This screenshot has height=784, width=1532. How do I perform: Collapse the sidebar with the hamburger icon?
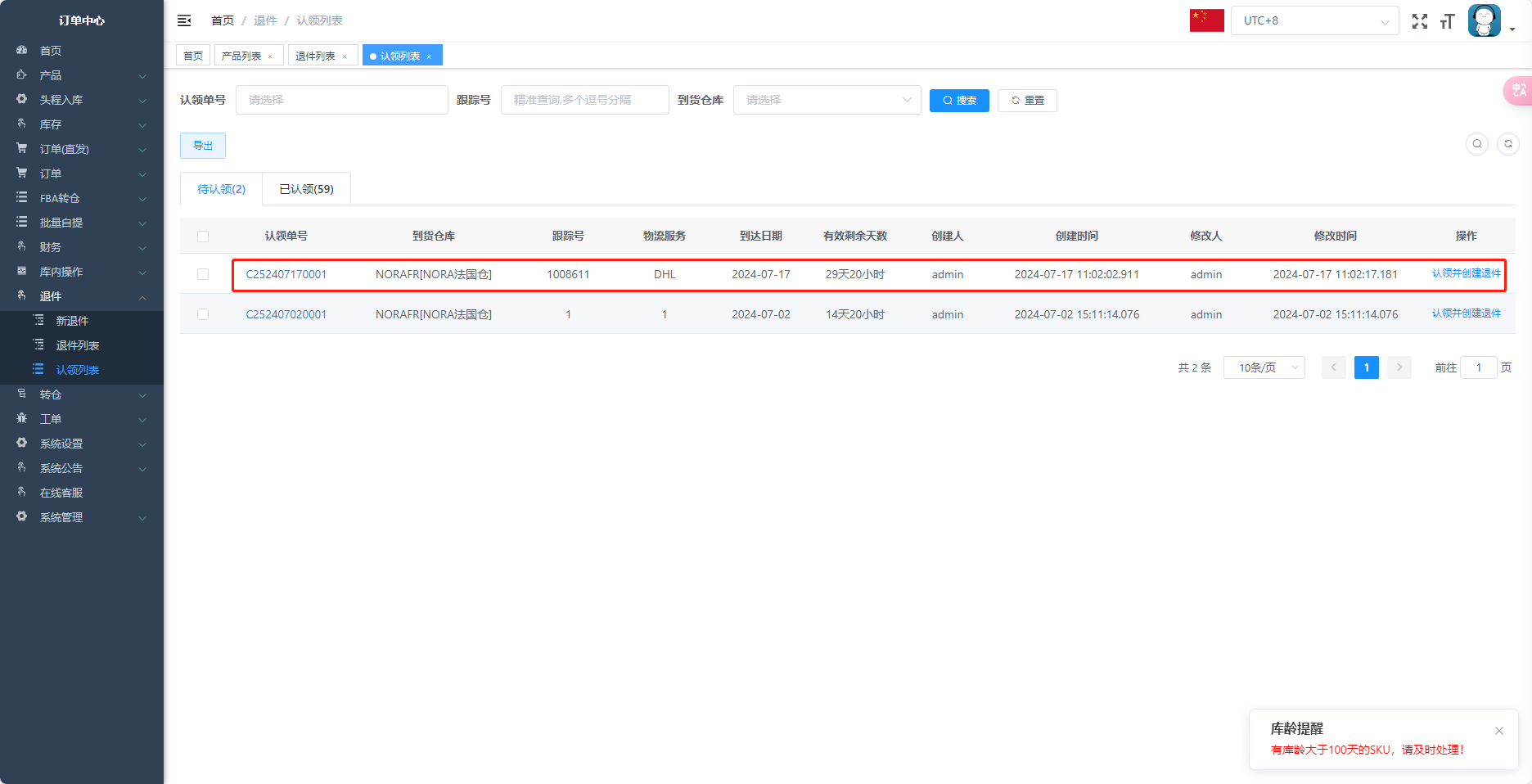coord(184,20)
